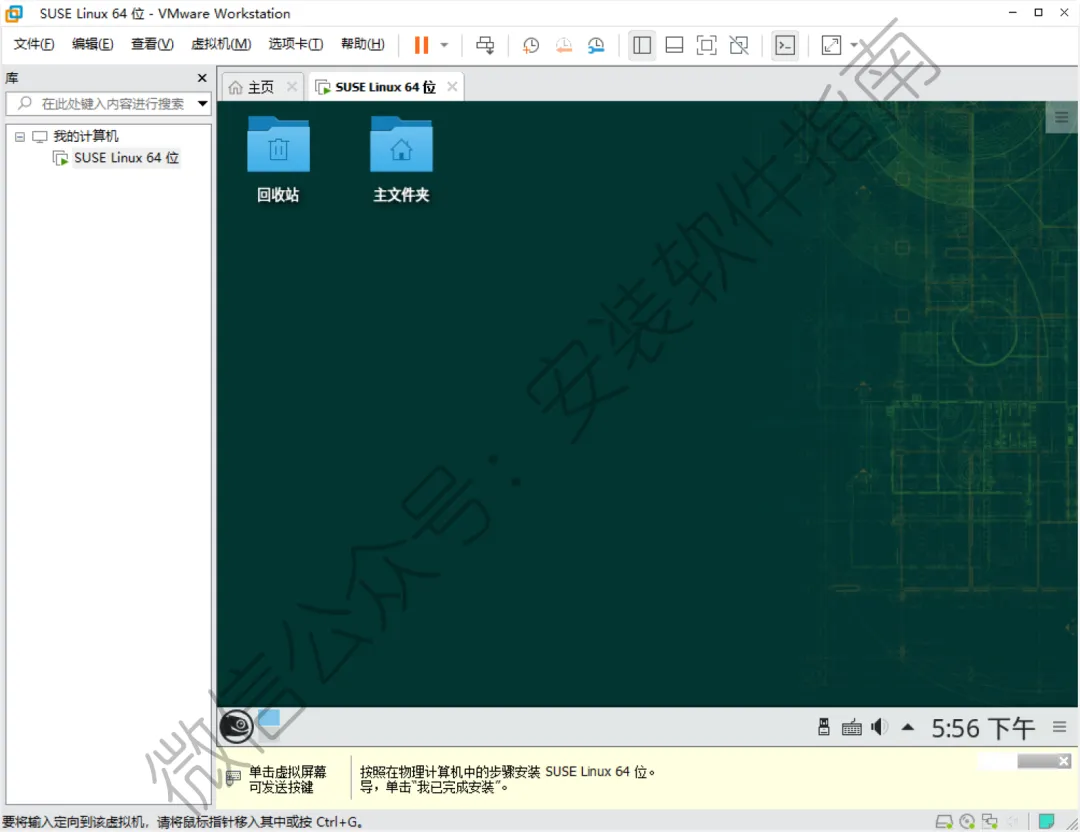Click the 5:56 下午 clock
The image size is (1080, 832).
tap(983, 728)
